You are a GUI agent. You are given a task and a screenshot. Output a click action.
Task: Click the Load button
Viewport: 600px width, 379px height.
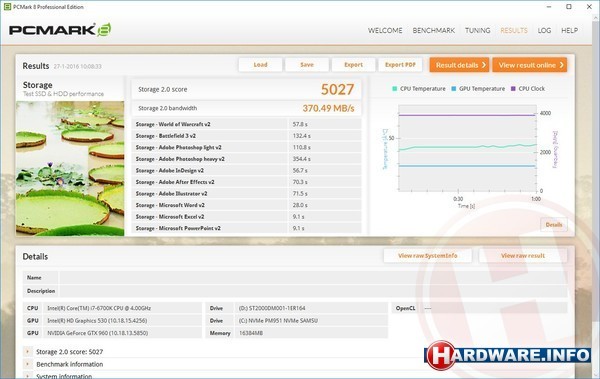click(260, 65)
